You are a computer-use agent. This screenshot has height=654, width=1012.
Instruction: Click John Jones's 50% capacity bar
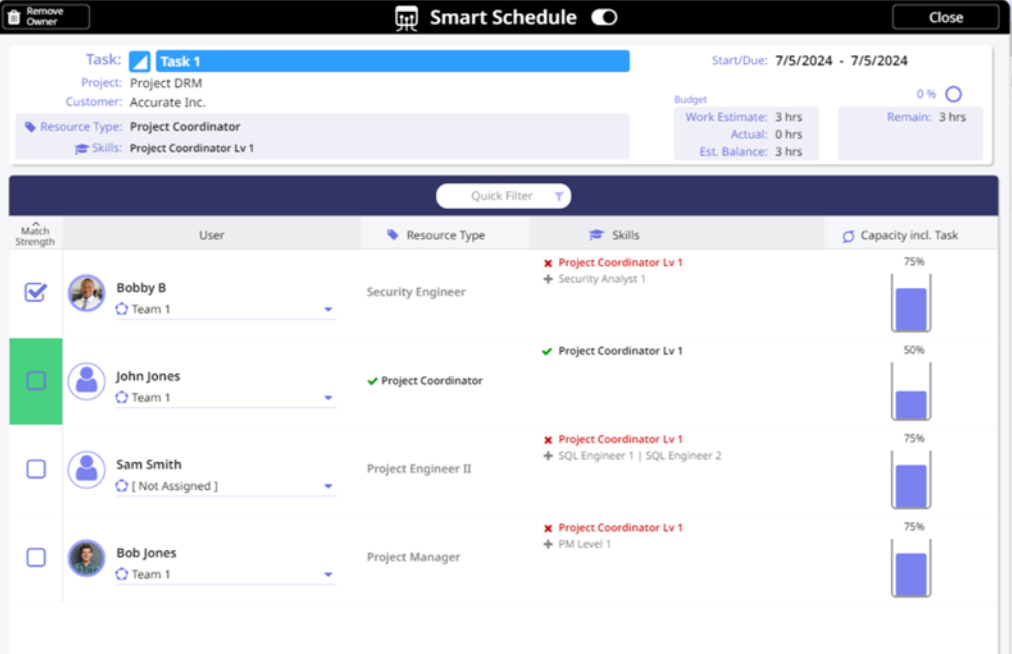pos(911,392)
